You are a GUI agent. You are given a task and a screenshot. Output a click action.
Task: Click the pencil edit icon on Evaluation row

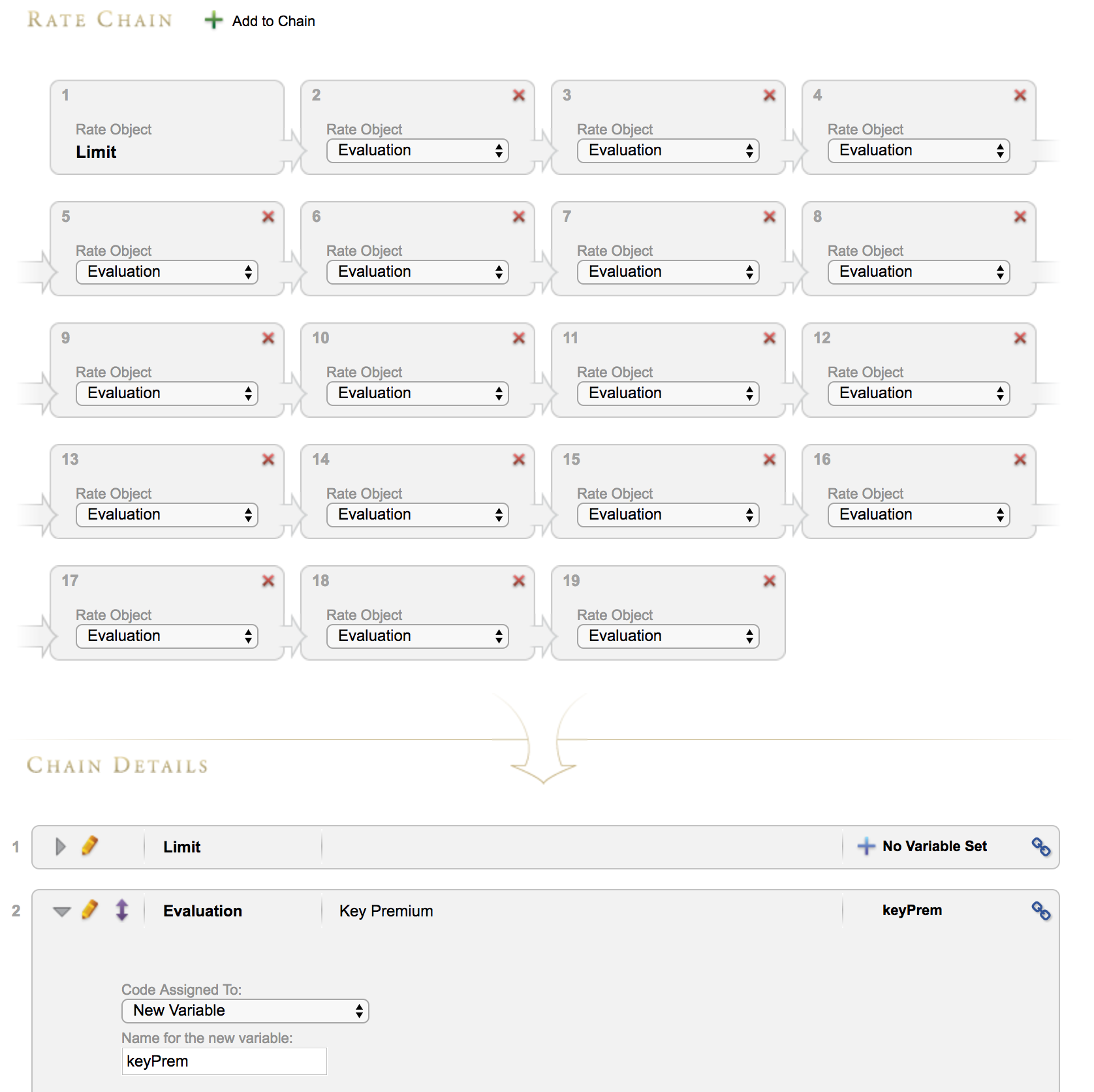[90, 910]
